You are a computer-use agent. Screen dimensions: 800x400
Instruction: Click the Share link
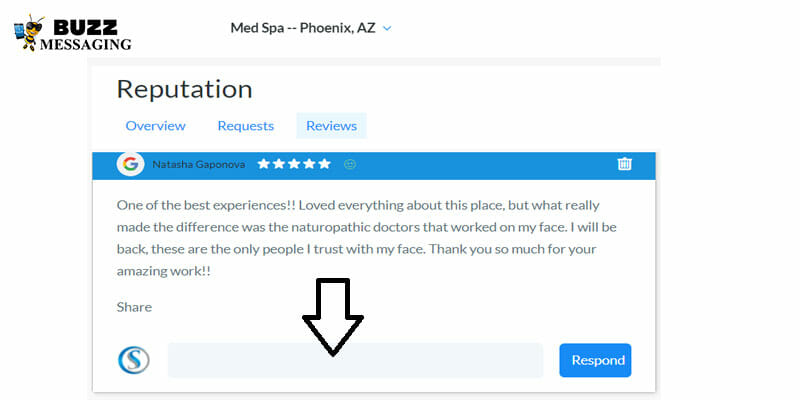[134, 307]
